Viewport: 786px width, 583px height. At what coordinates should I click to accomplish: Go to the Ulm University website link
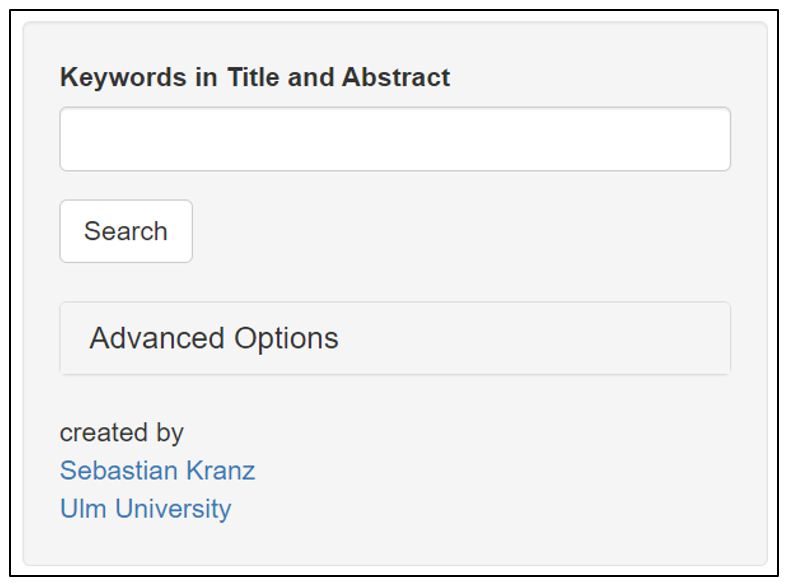click(x=145, y=508)
